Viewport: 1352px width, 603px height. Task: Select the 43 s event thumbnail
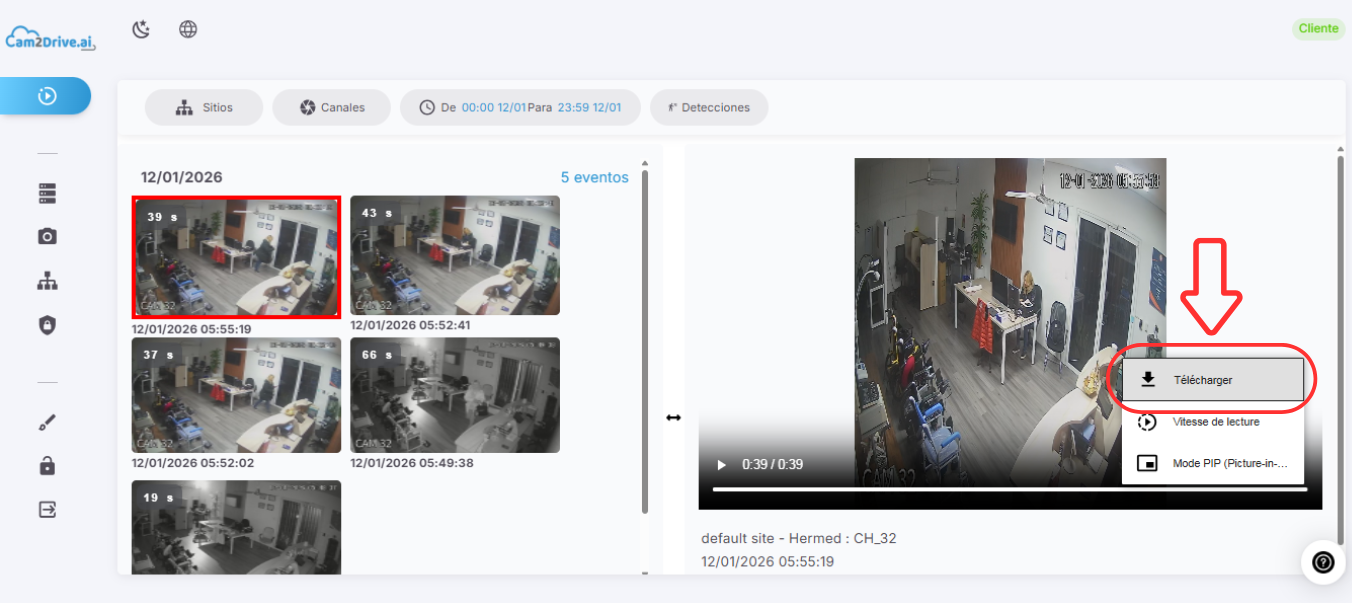point(455,255)
